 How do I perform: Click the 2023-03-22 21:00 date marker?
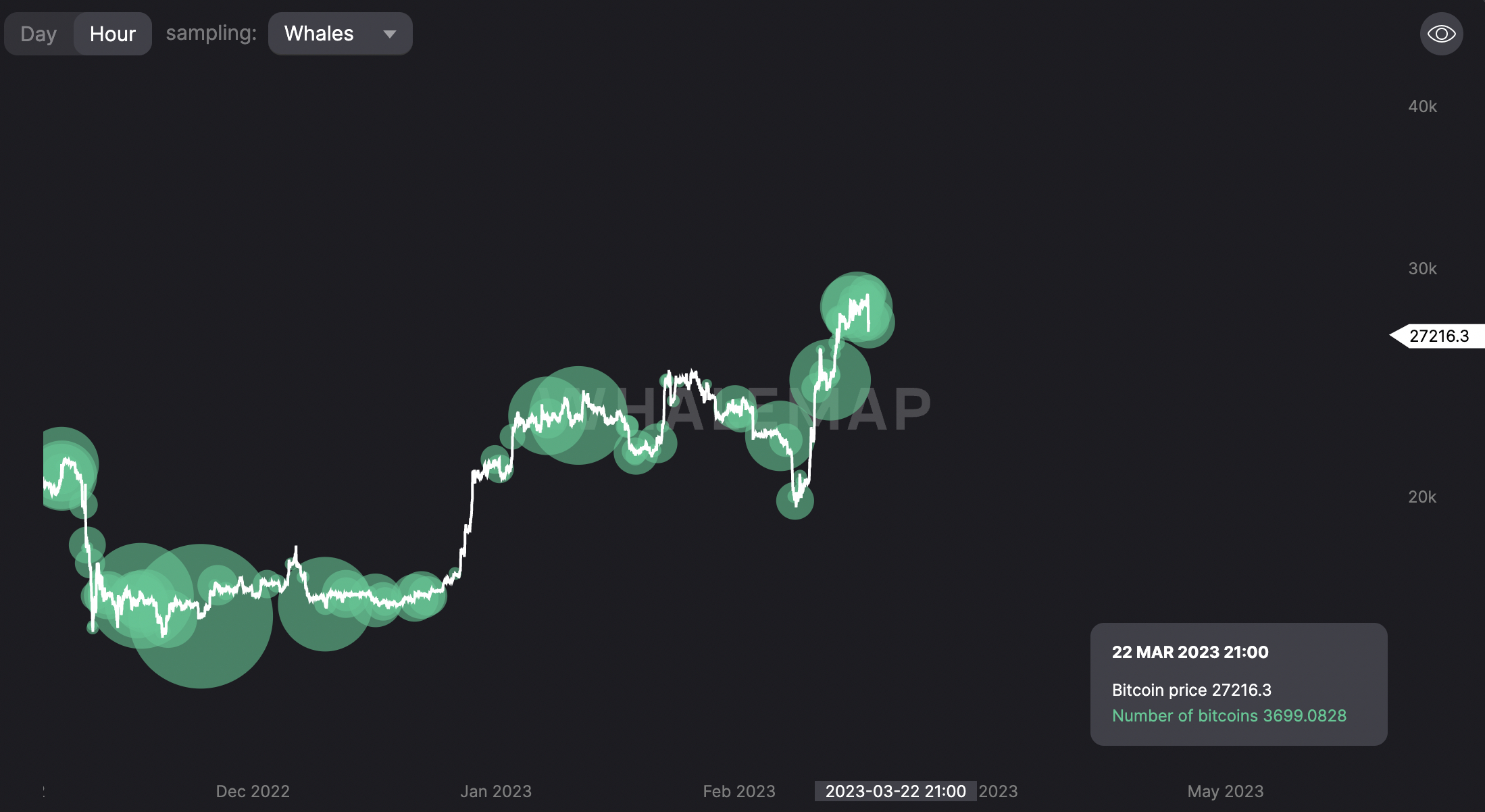click(x=895, y=791)
